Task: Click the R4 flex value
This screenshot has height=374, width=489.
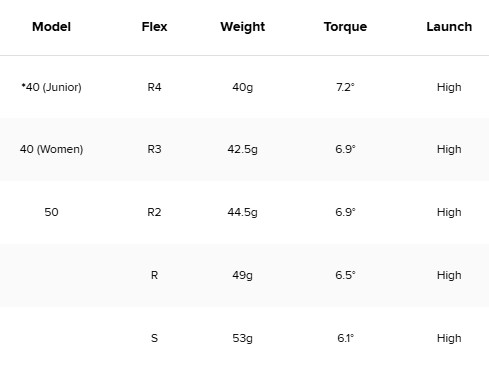Action: 154,87
